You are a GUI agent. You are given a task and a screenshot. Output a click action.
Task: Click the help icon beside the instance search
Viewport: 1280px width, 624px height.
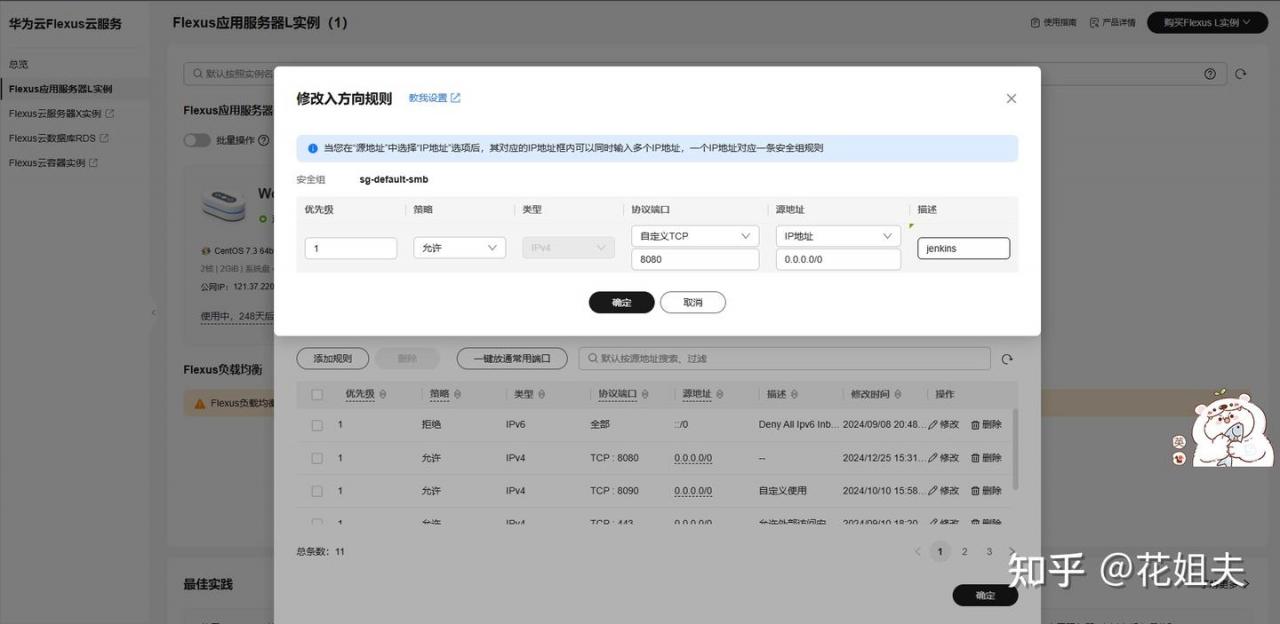[1210, 74]
